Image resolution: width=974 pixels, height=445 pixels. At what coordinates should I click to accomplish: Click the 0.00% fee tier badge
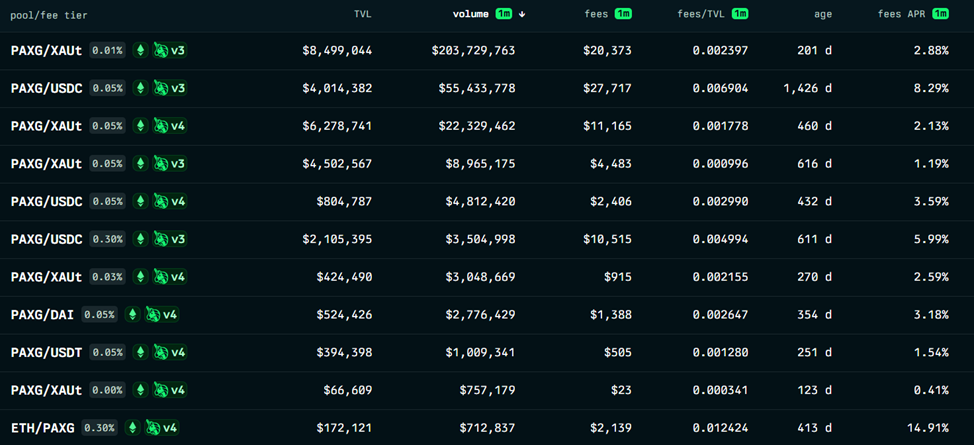click(x=107, y=390)
